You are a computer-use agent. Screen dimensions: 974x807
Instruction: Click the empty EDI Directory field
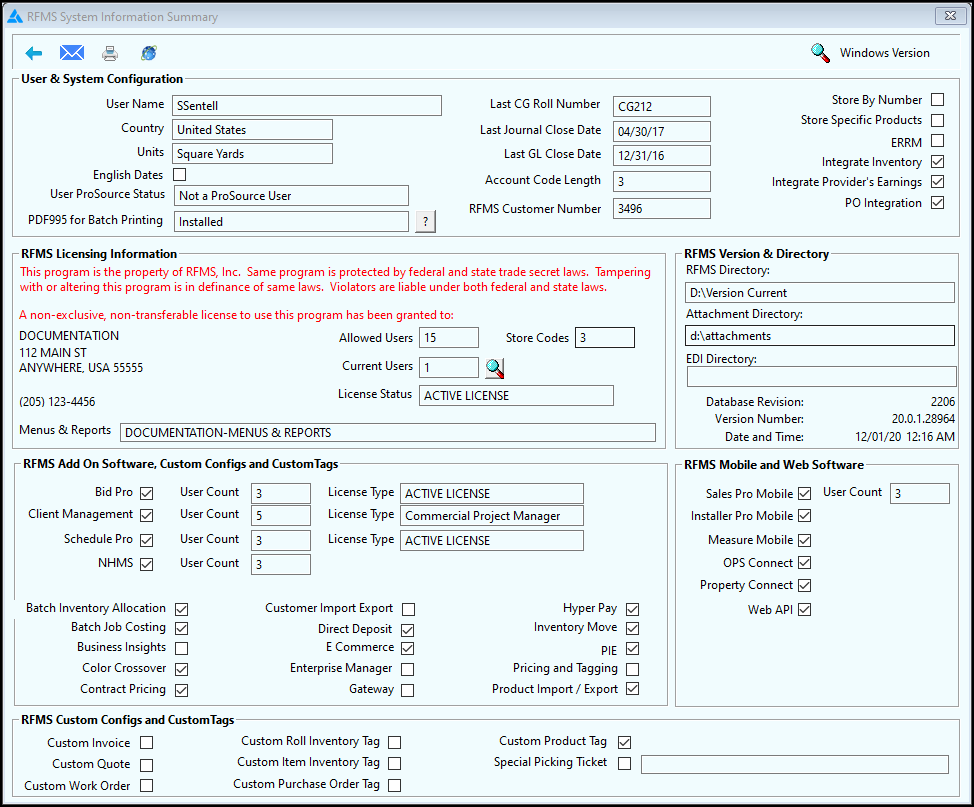click(x=821, y=376)
